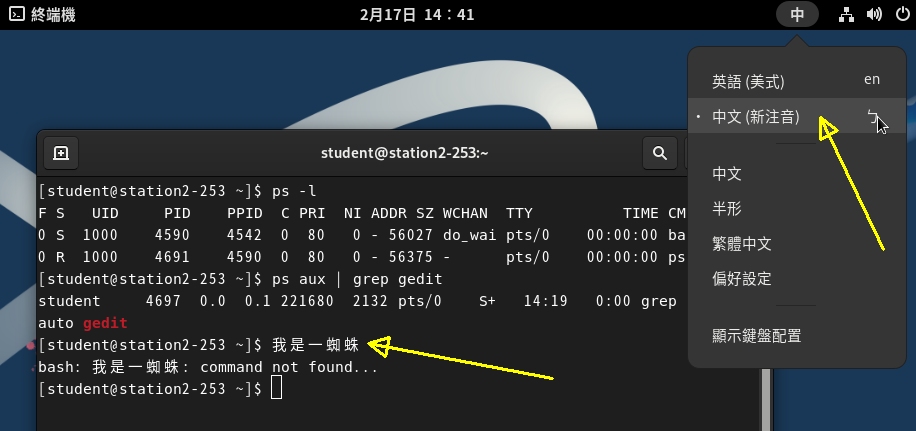The height and width of the screenshot is (431, 916).
Task: Expand the 繁體中文 option
Action: [741, 244]
